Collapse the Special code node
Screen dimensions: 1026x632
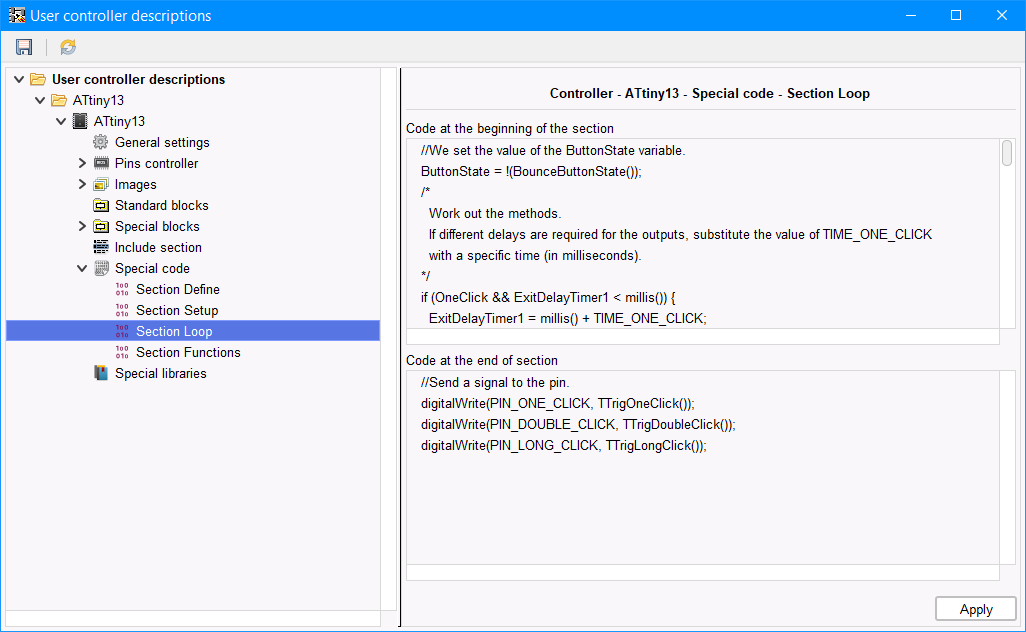tap(82, 268)
